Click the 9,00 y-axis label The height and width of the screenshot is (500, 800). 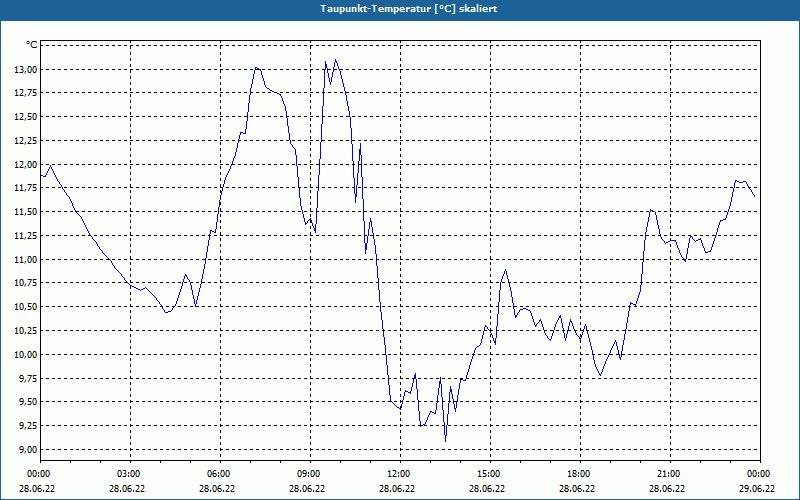[x=27, y=449]
